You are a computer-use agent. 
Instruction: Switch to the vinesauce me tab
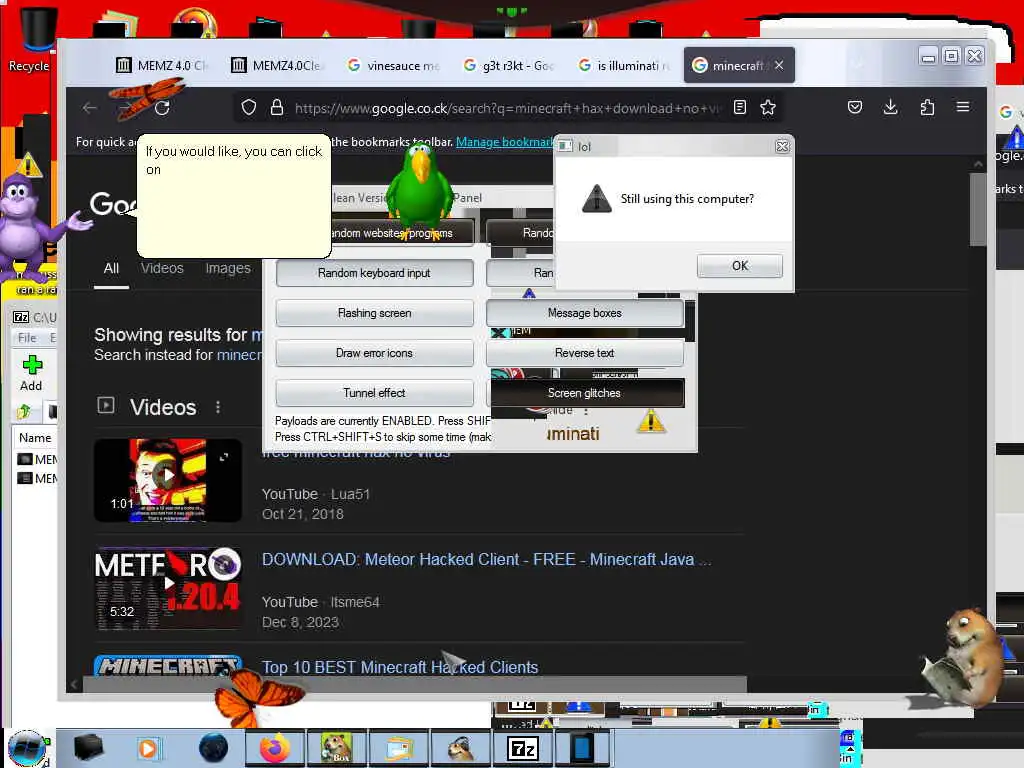click(x=393, y=65)
